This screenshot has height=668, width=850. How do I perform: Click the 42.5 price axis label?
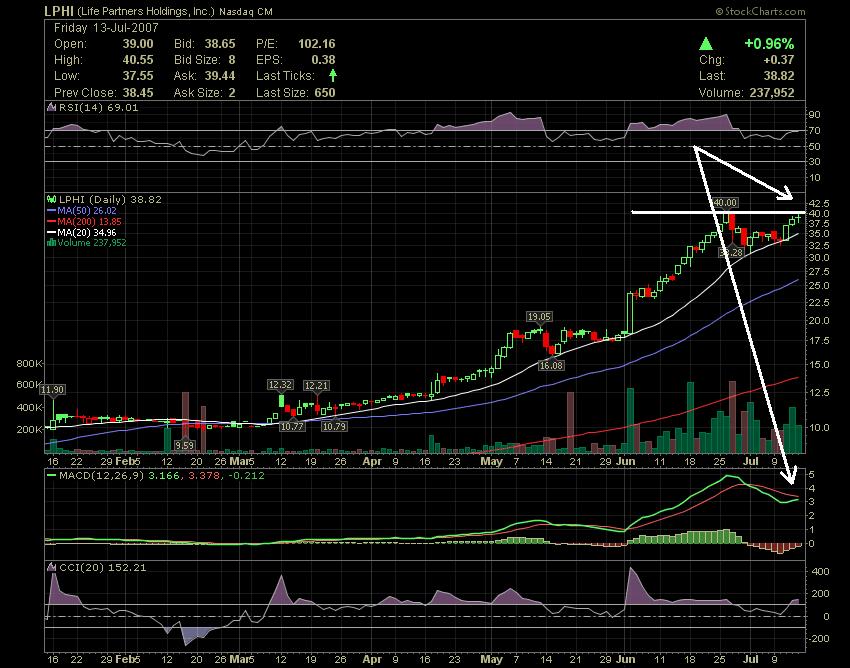(819, 203)
